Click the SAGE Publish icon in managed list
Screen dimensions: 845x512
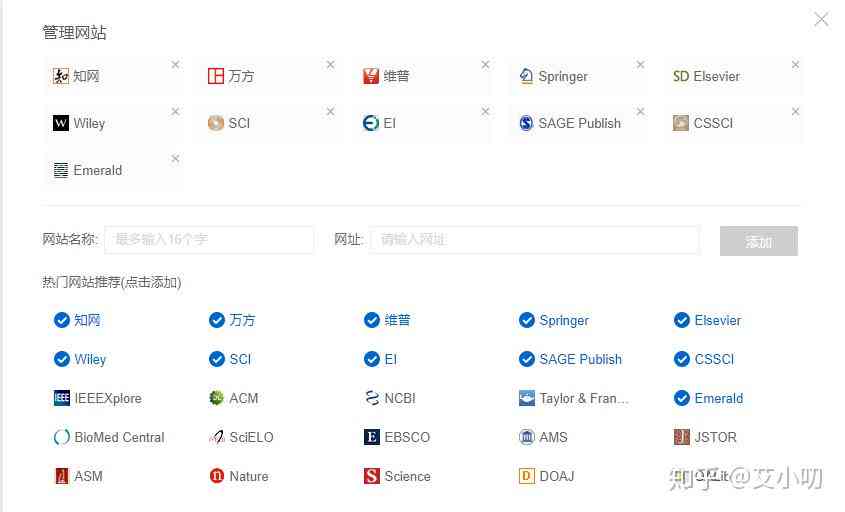[526, 123]
